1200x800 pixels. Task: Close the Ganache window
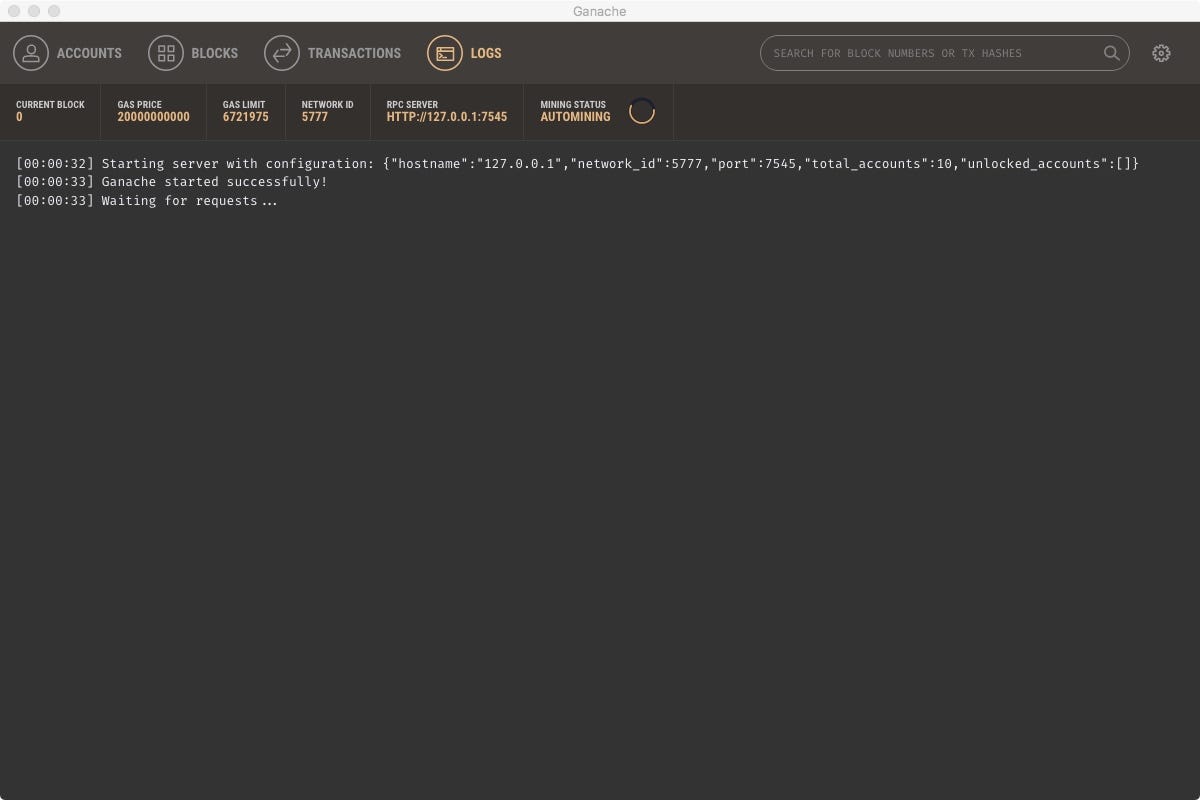[14, 11]
